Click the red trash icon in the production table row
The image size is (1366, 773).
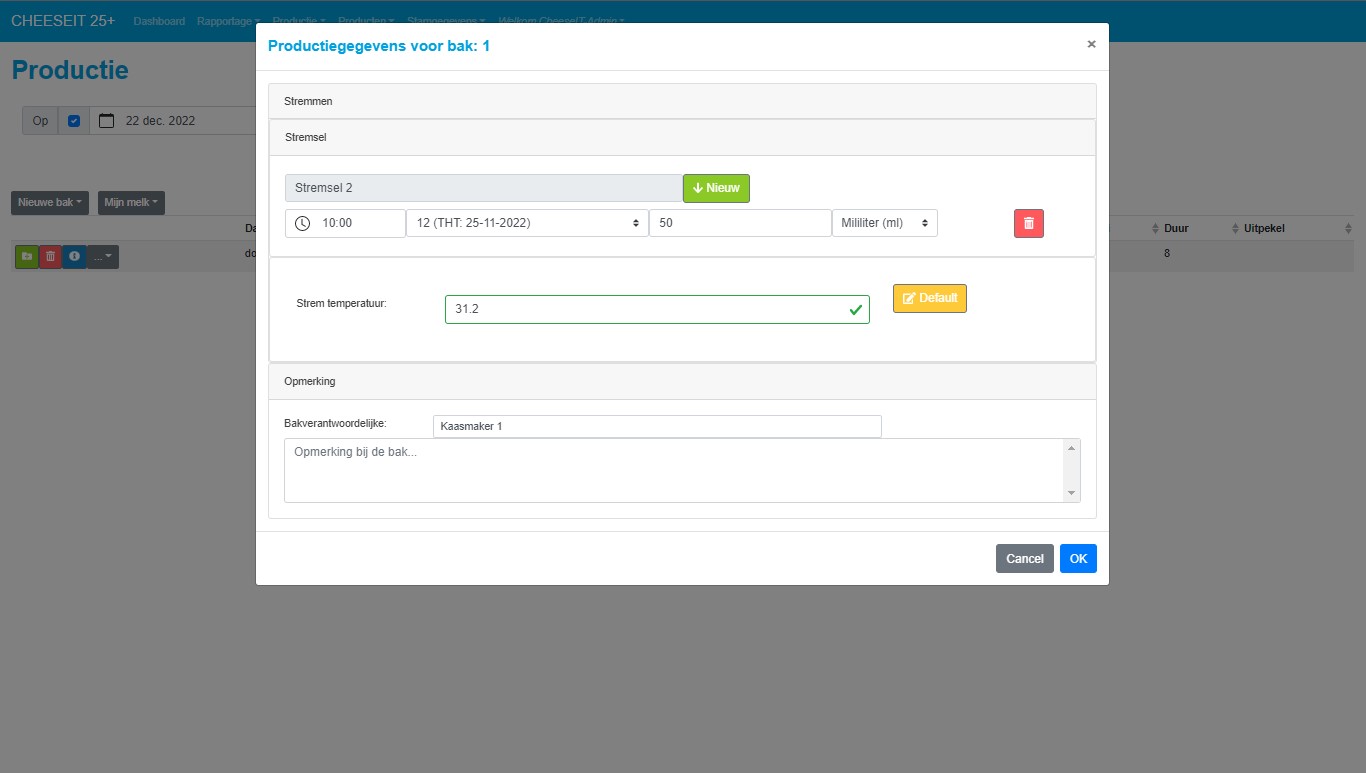(x=50, y=257)
